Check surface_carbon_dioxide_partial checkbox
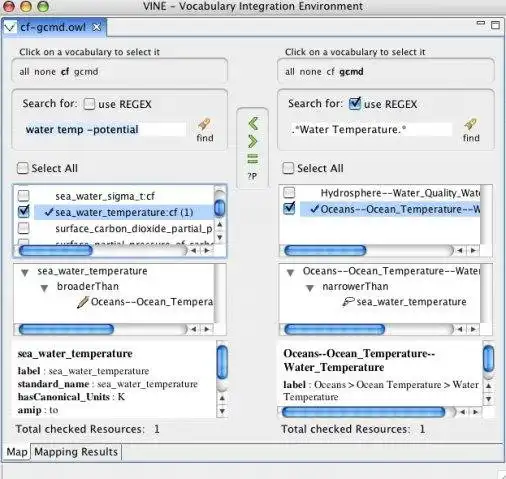Screen dimensions: 506x479 (23, 228)
